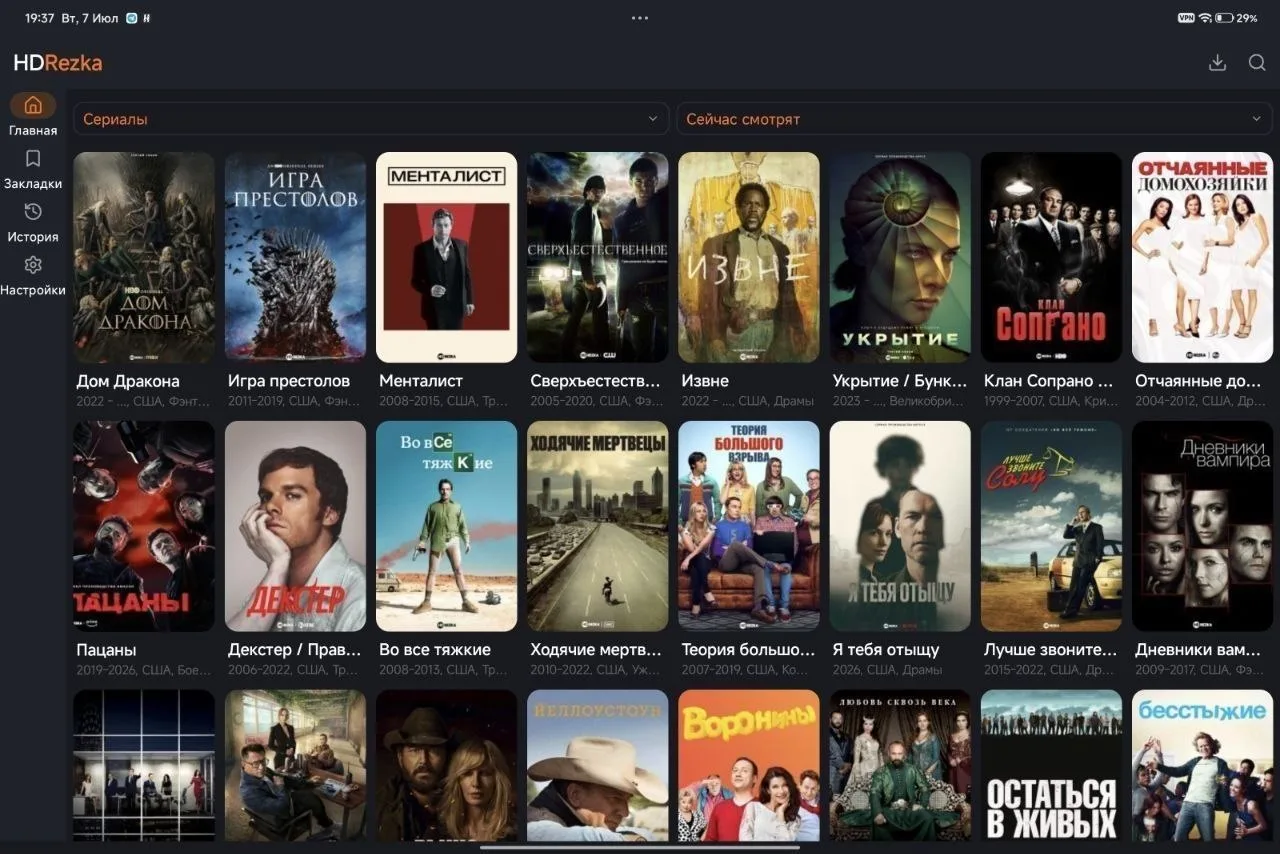Open Декстер poster
Screen dimensions: 1280x854
click(295, 526)
